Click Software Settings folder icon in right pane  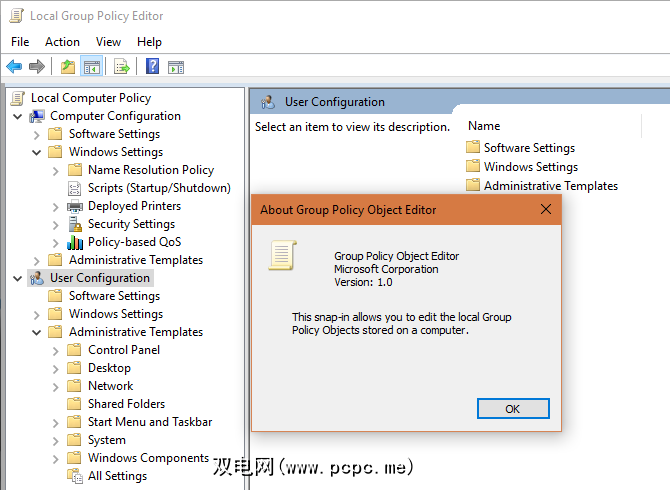(x=473, y=147)
